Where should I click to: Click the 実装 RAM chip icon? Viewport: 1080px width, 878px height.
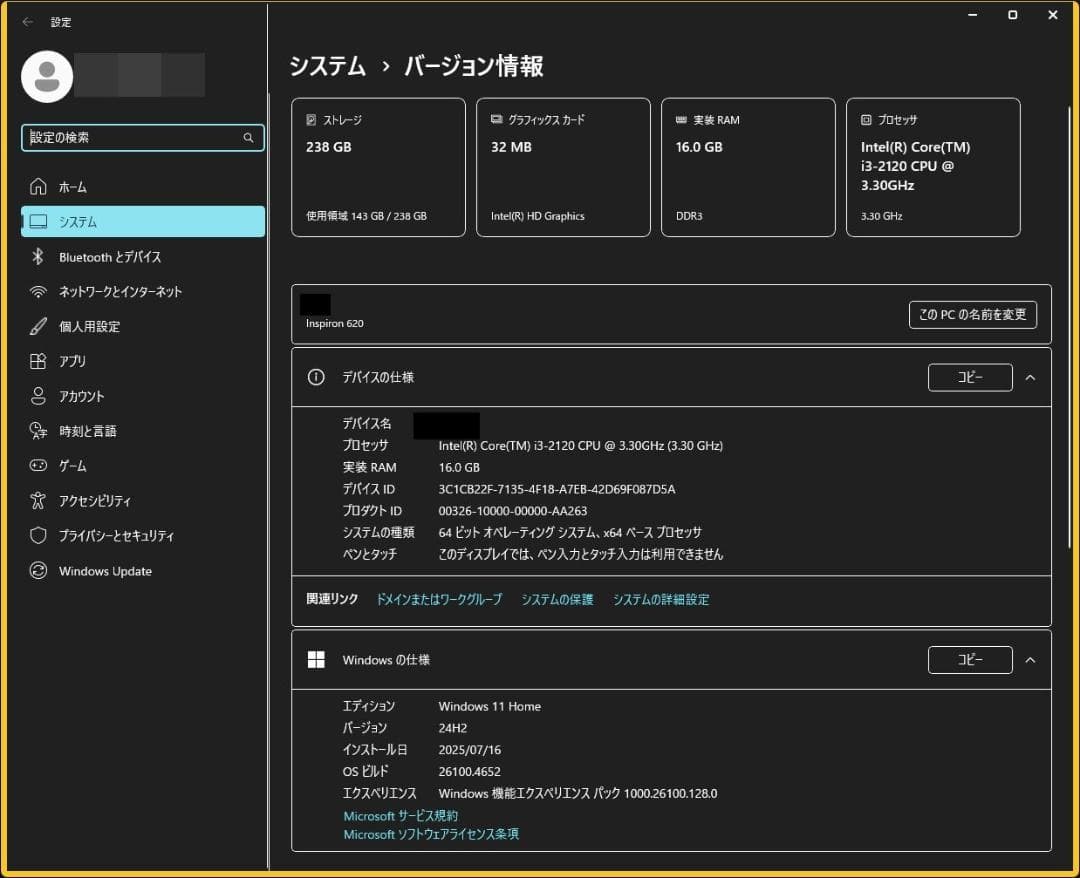[x=681, y=120]
